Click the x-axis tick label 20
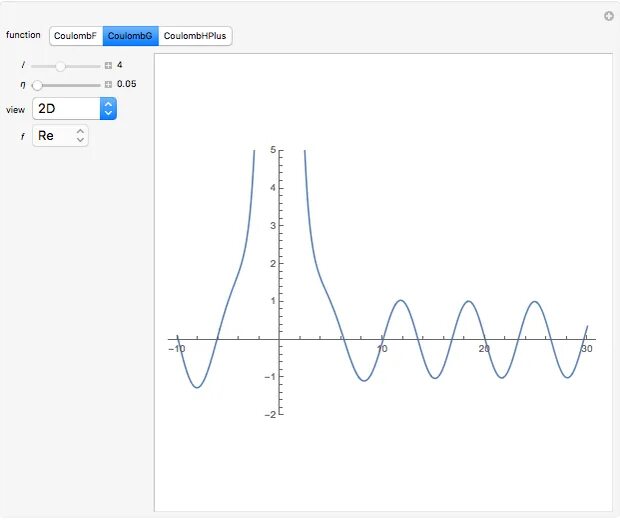This screenshot has height=520, width=620. [484, 349]
